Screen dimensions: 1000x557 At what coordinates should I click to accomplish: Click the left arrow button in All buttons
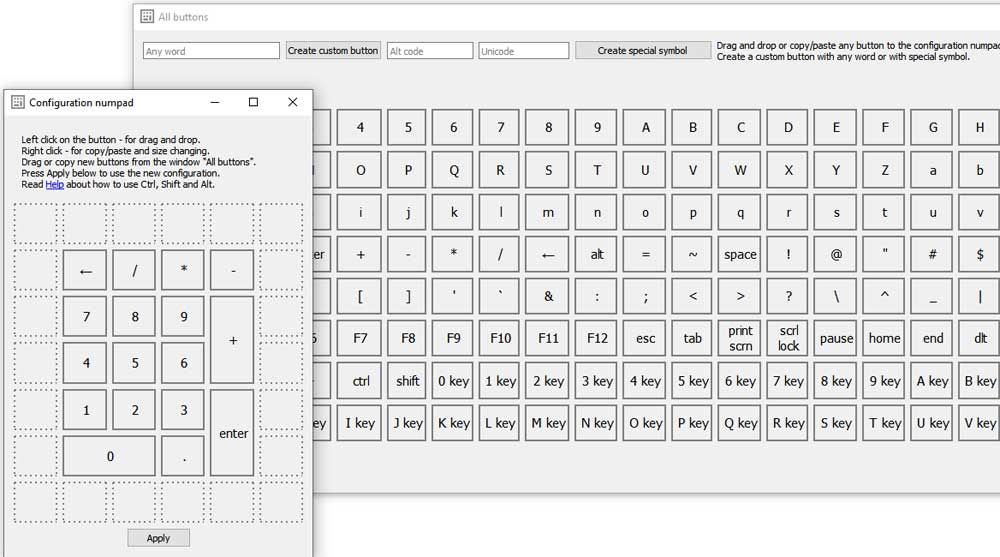(x=547, y=255)
